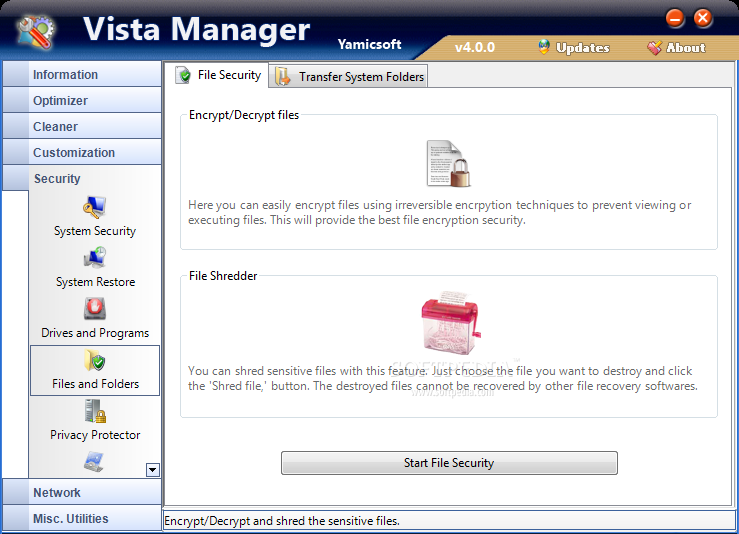The width and height of the screenshot is (739, 534).
Task: Expand the Network sidebar section
Action: [82, 492]
